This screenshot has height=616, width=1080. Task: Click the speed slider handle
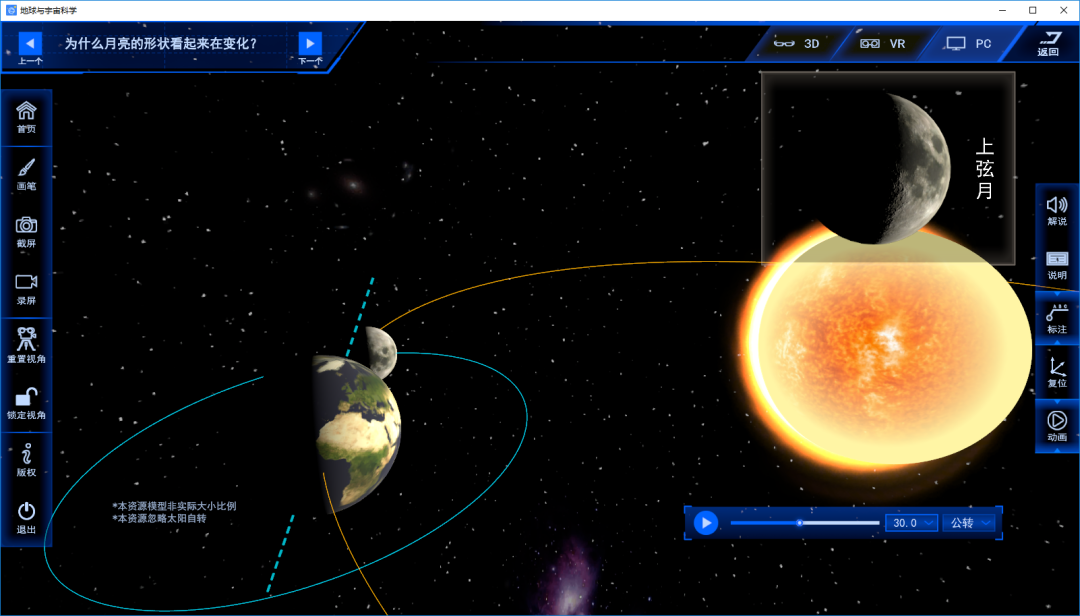point(800,523)
